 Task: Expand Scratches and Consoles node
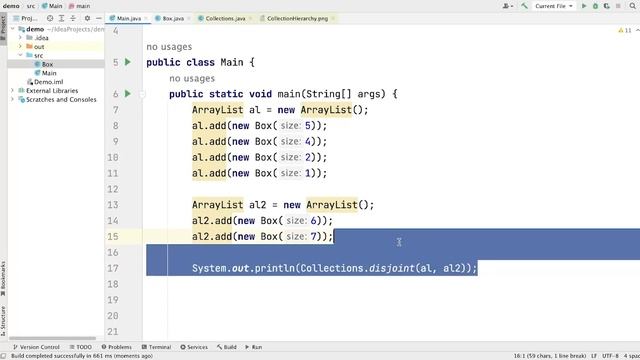(13, 99)
